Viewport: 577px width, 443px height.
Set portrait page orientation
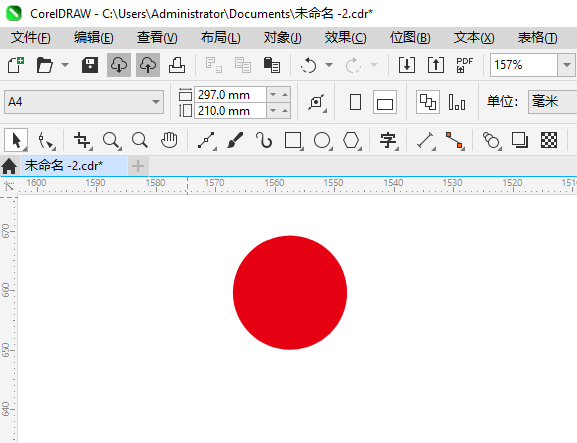click(355, 102)
